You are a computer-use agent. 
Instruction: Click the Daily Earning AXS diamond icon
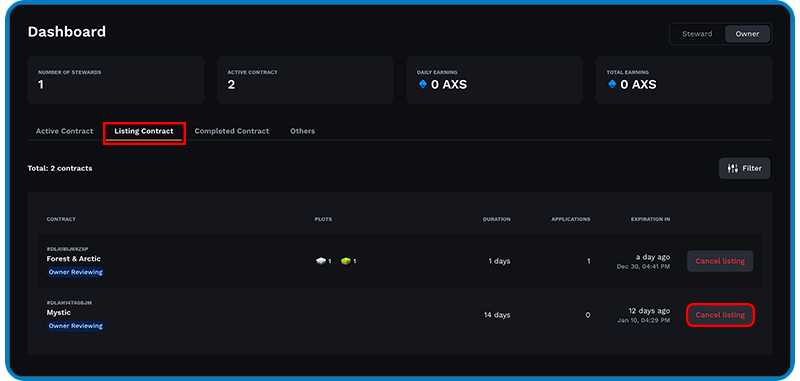tap(422, 85)
